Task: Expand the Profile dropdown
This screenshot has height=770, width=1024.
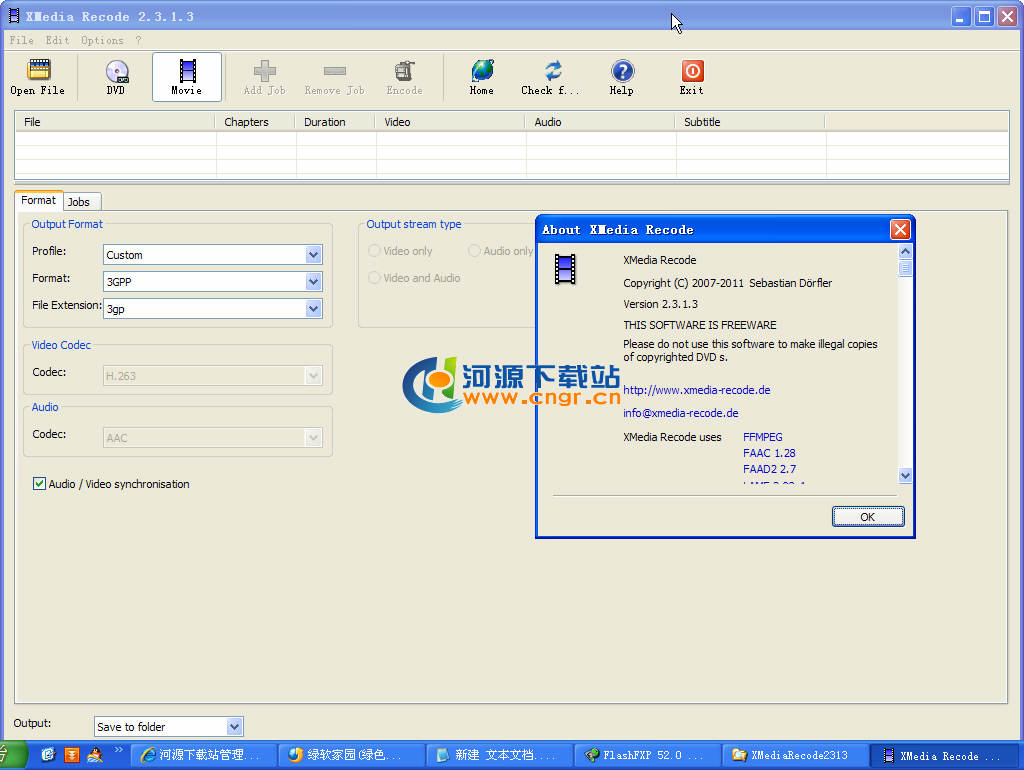Action: point(313,255)
